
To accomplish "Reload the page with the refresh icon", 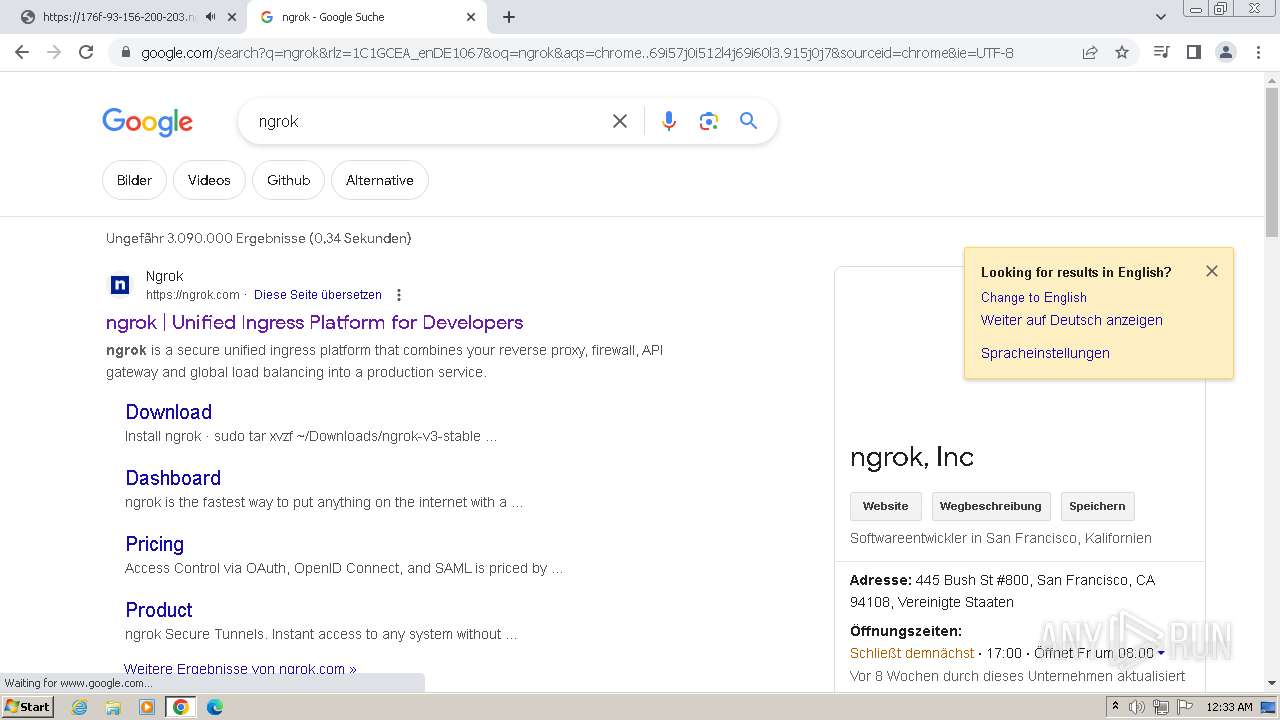I will [86, 52].
